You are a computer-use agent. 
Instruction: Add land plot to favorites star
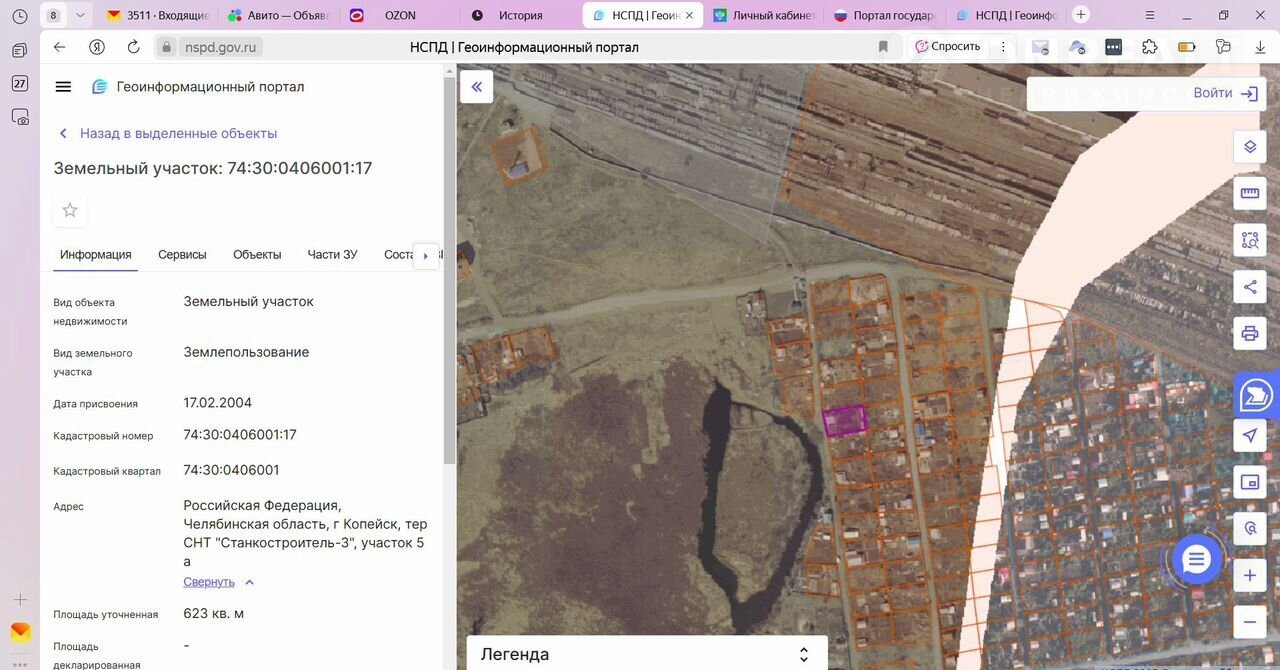70,210
